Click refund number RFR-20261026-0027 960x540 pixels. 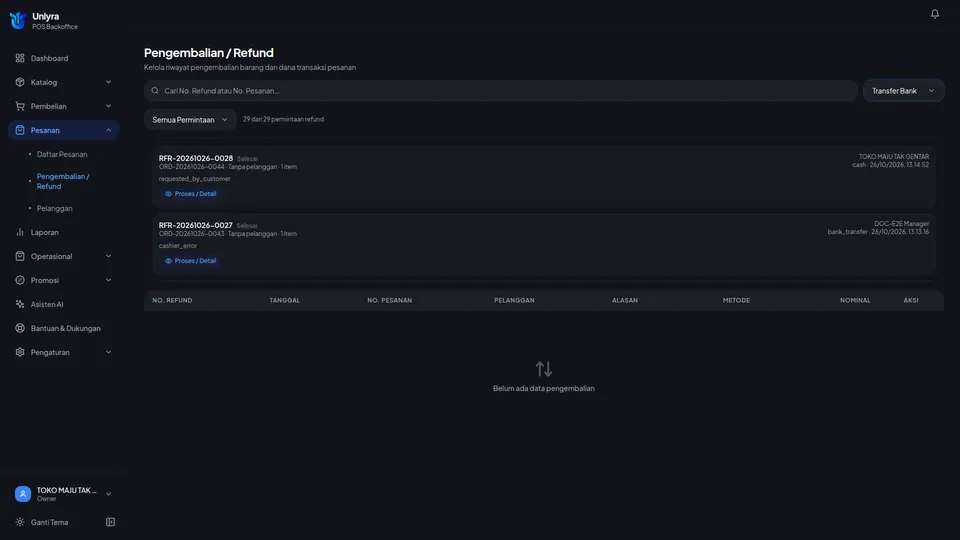point(196,225)
